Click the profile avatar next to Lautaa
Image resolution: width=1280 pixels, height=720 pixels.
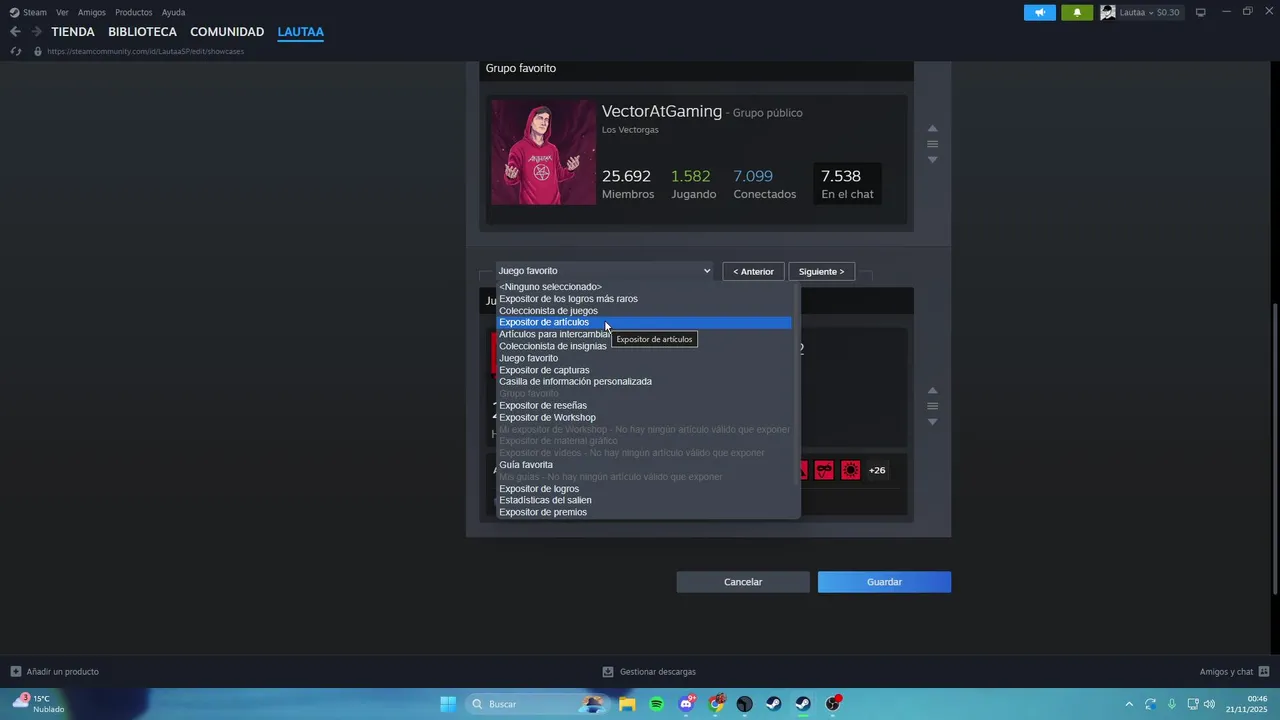click(1108, 12)
